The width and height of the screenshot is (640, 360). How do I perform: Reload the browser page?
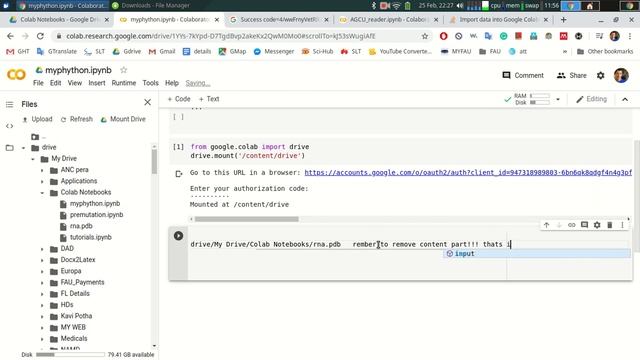tap(40, 36)
